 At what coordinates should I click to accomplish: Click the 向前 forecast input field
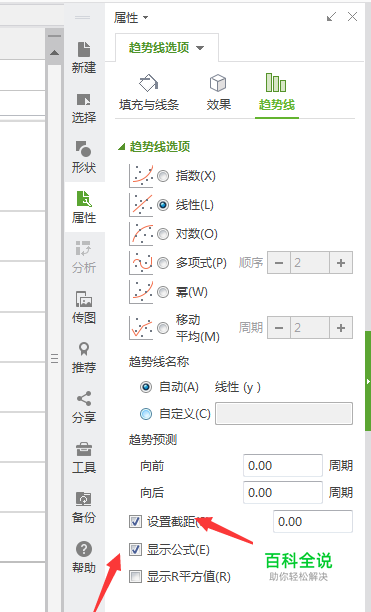pos(283,465)
